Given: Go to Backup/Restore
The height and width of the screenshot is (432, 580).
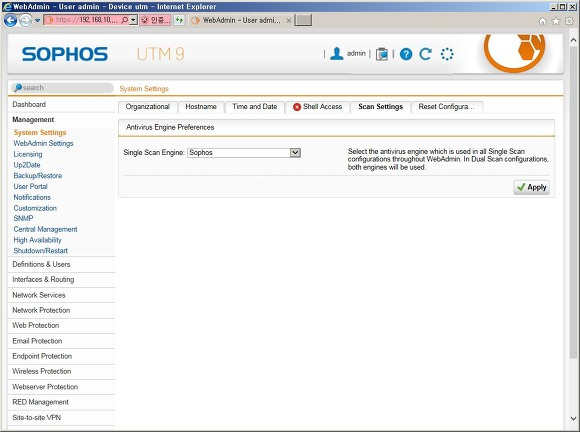Looking at the screenshot, I should coord(38,176).
